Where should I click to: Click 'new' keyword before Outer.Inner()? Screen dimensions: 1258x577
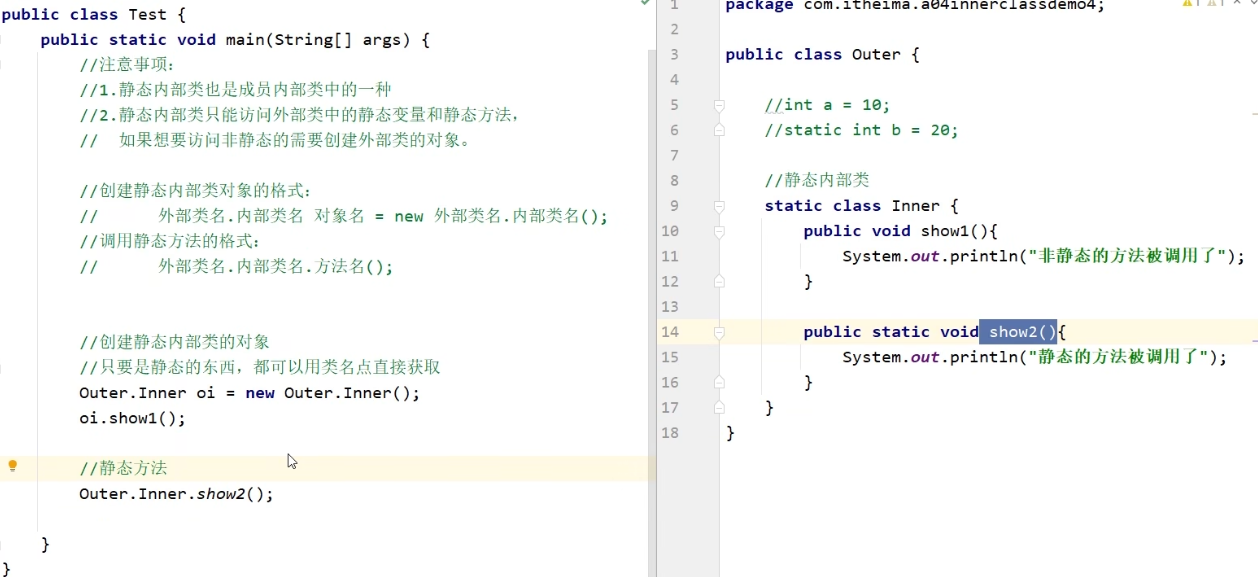pyautogui.click(x=260, y=393)
